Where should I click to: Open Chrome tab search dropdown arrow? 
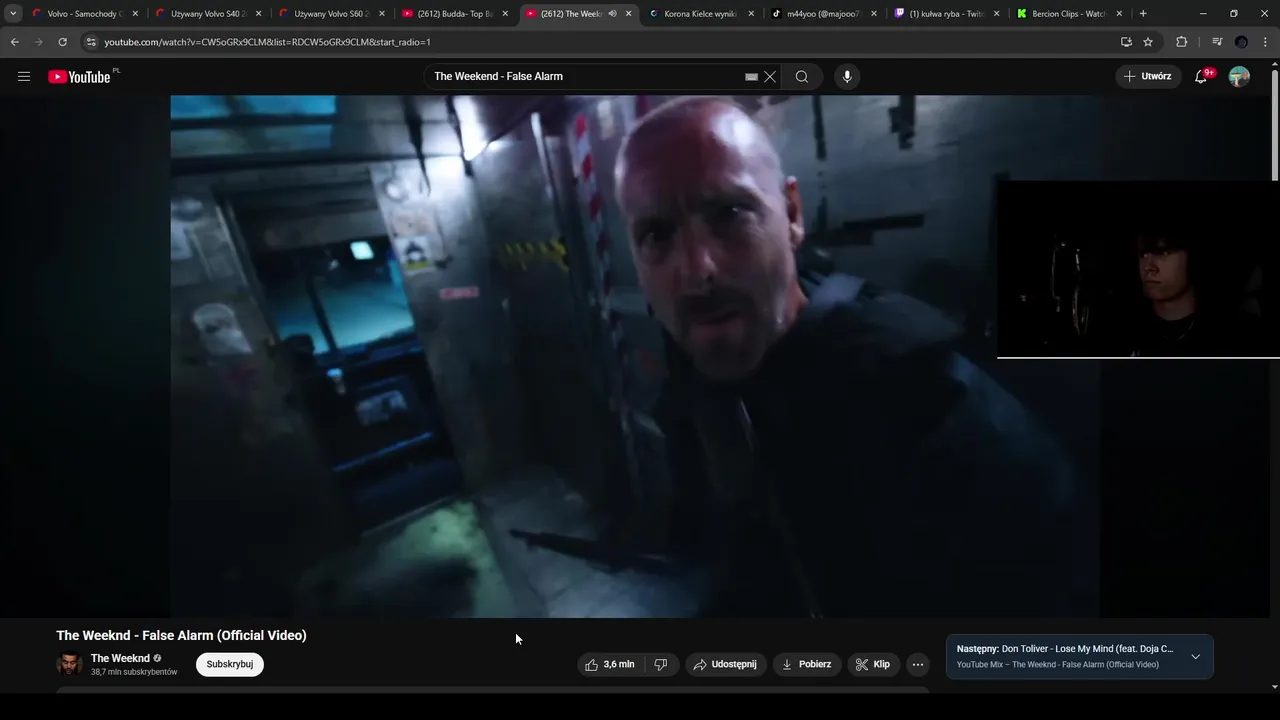pyautogui.click(x=13, y=14)
